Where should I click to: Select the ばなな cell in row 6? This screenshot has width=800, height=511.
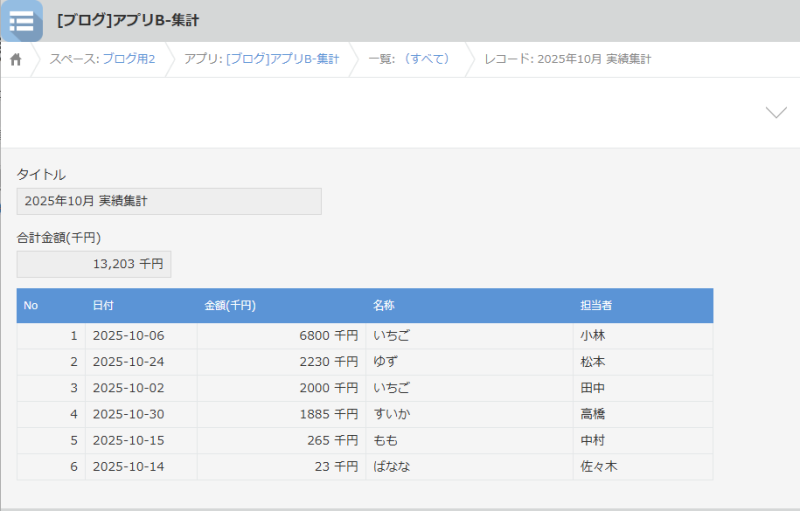click(391, 466)
